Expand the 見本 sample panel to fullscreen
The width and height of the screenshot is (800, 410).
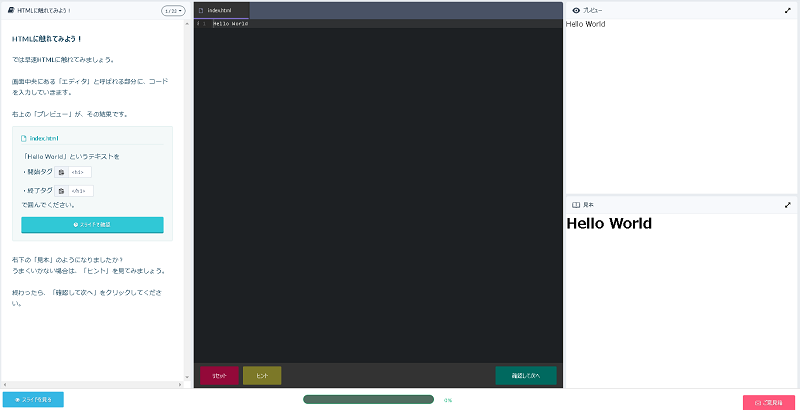pyautogui.click(x=788, y=205)
